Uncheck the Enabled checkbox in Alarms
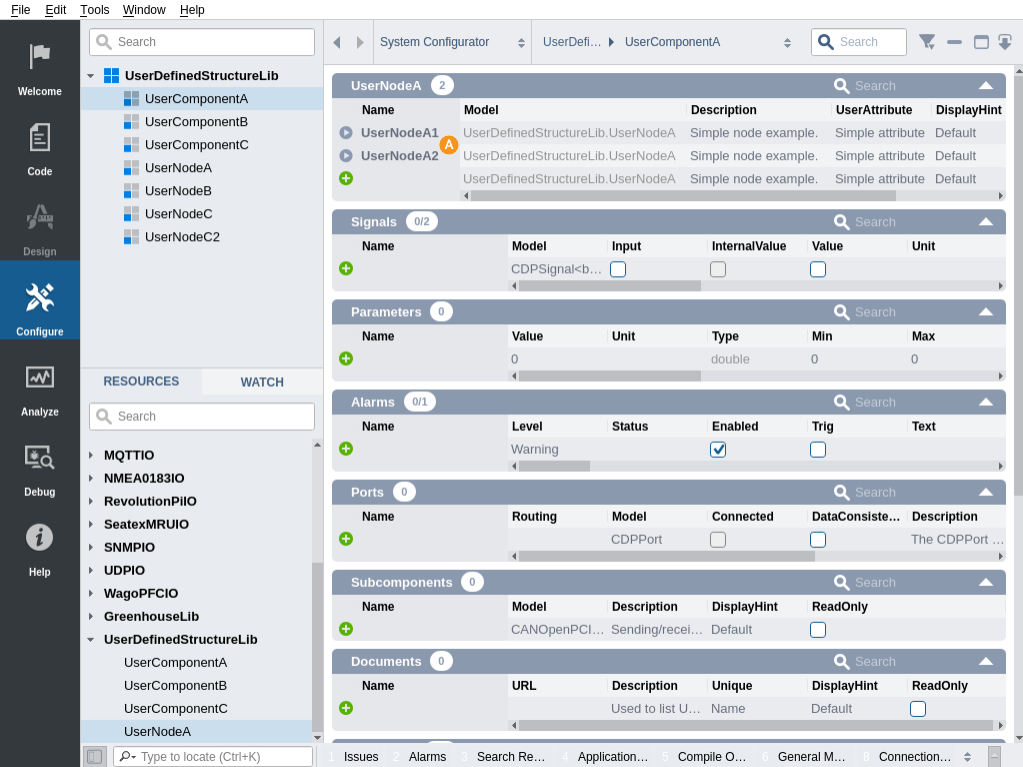This screenshot has width=1023, height=767. pyautogui.click(x=718, y=449)
